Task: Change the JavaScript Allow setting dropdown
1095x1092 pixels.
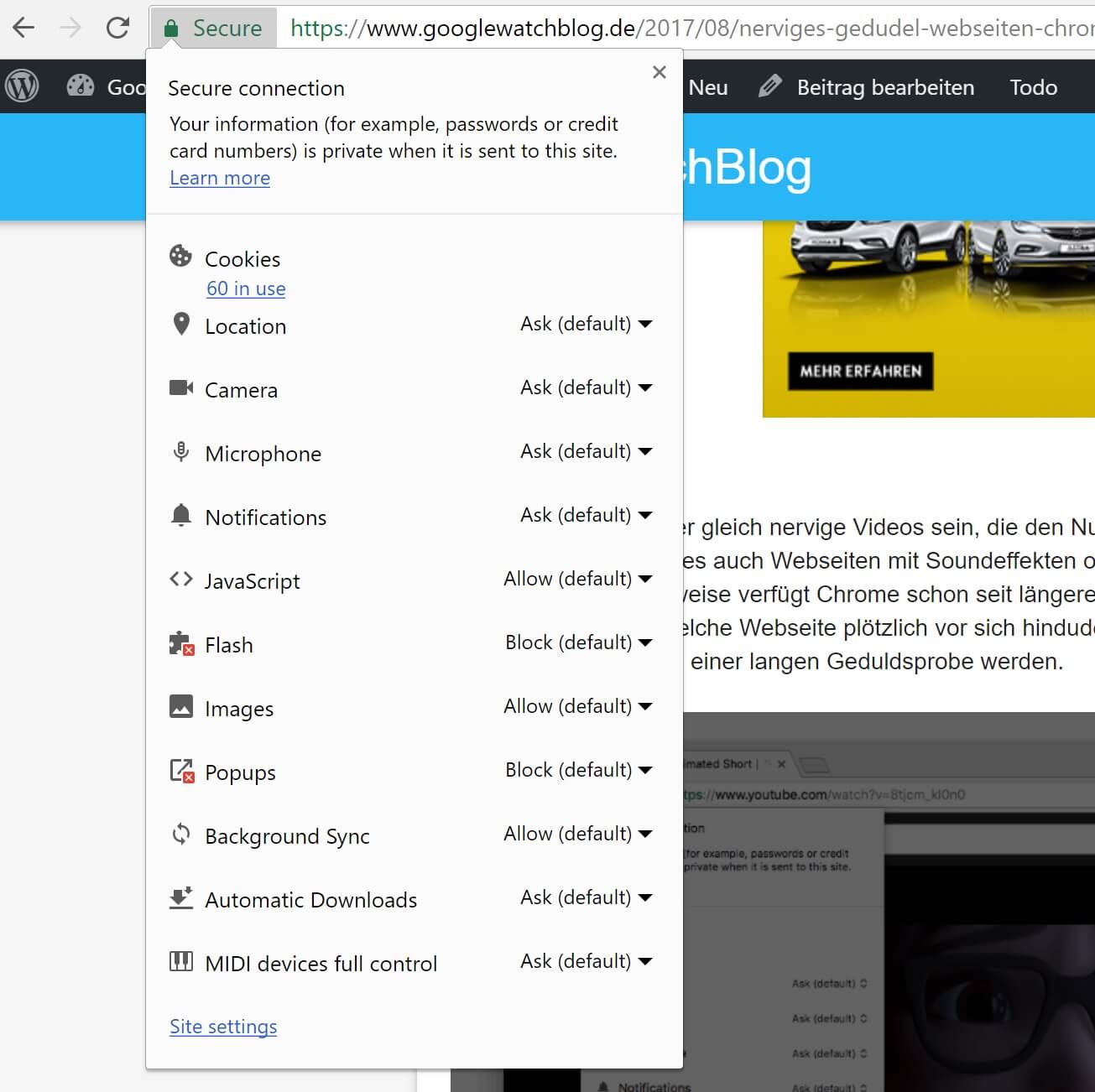Action: tap(577, 579)
